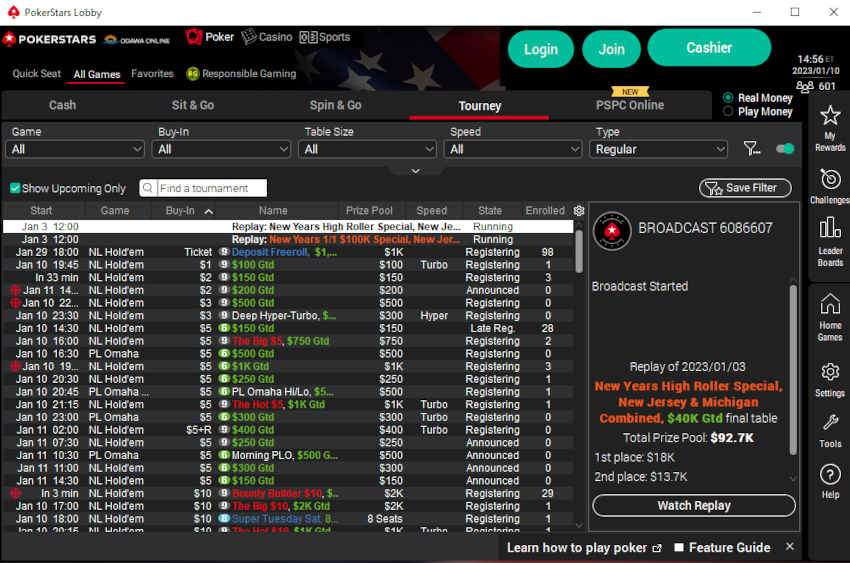This screenshot has height=563, width=850.
Task: Click the Poker cards icon
Action: pos(193,37)
